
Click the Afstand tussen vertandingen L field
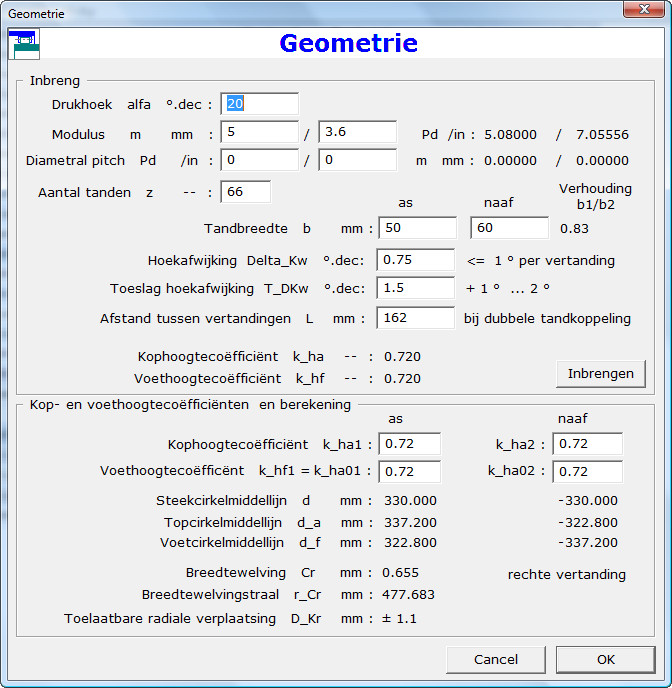coord(415,318)
